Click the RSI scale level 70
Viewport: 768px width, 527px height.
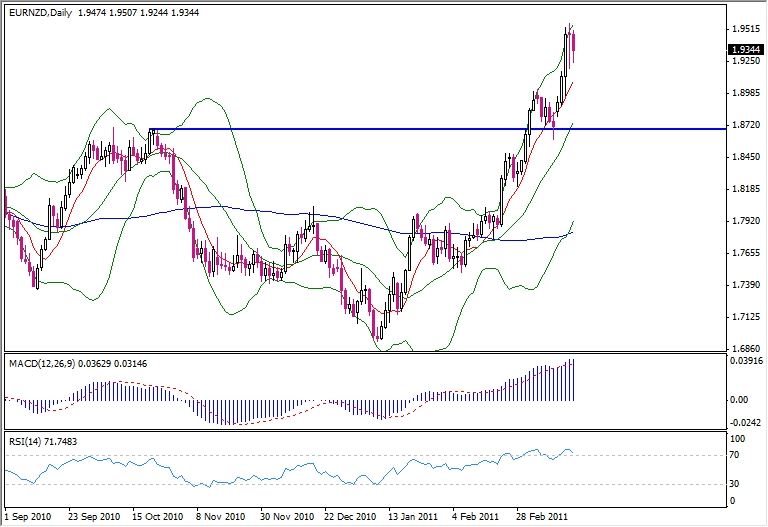pyautogui.click(x=734, y=455)
